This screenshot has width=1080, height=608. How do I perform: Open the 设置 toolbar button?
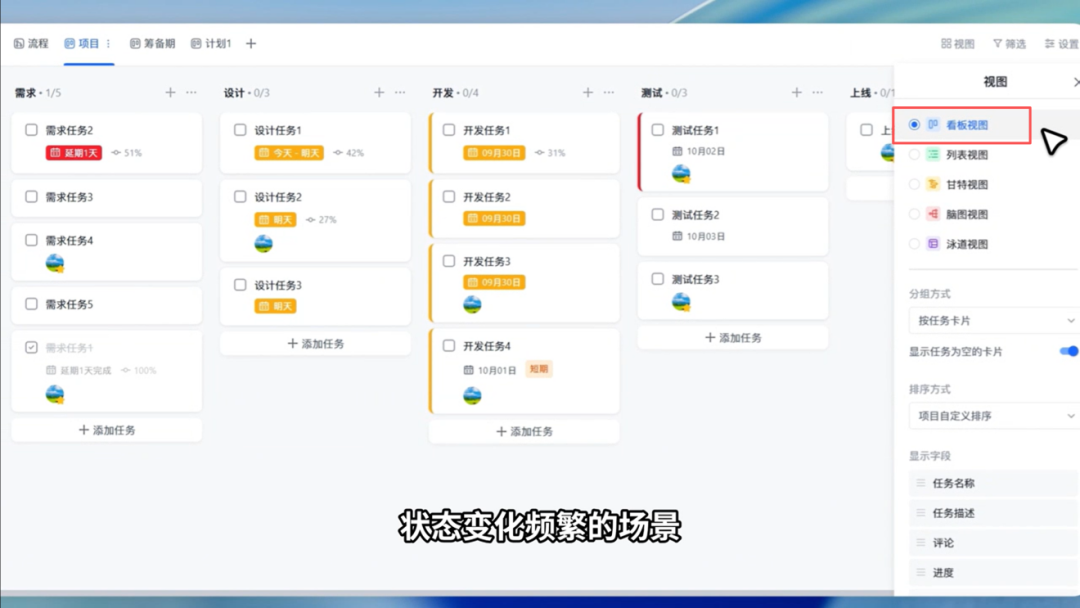[x=1061, y=43]
